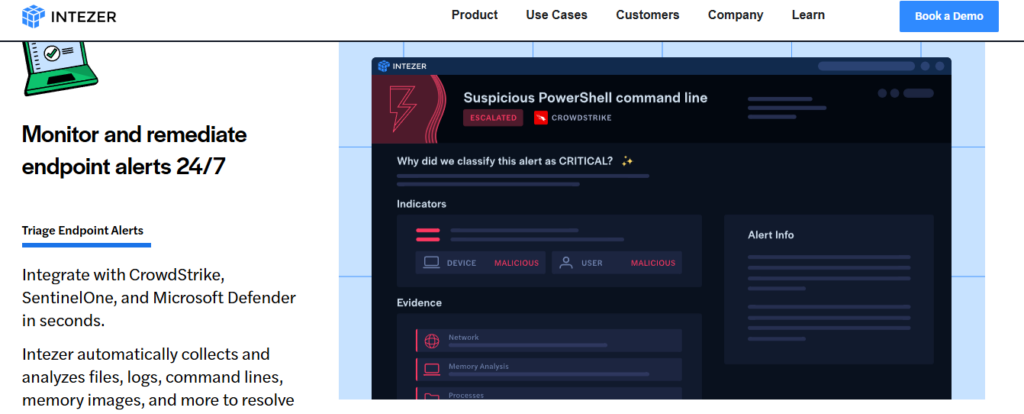
Task: Click the sparkle icon beside CRITICAL question
Action: pyautogui.click(x=628, y=161)
